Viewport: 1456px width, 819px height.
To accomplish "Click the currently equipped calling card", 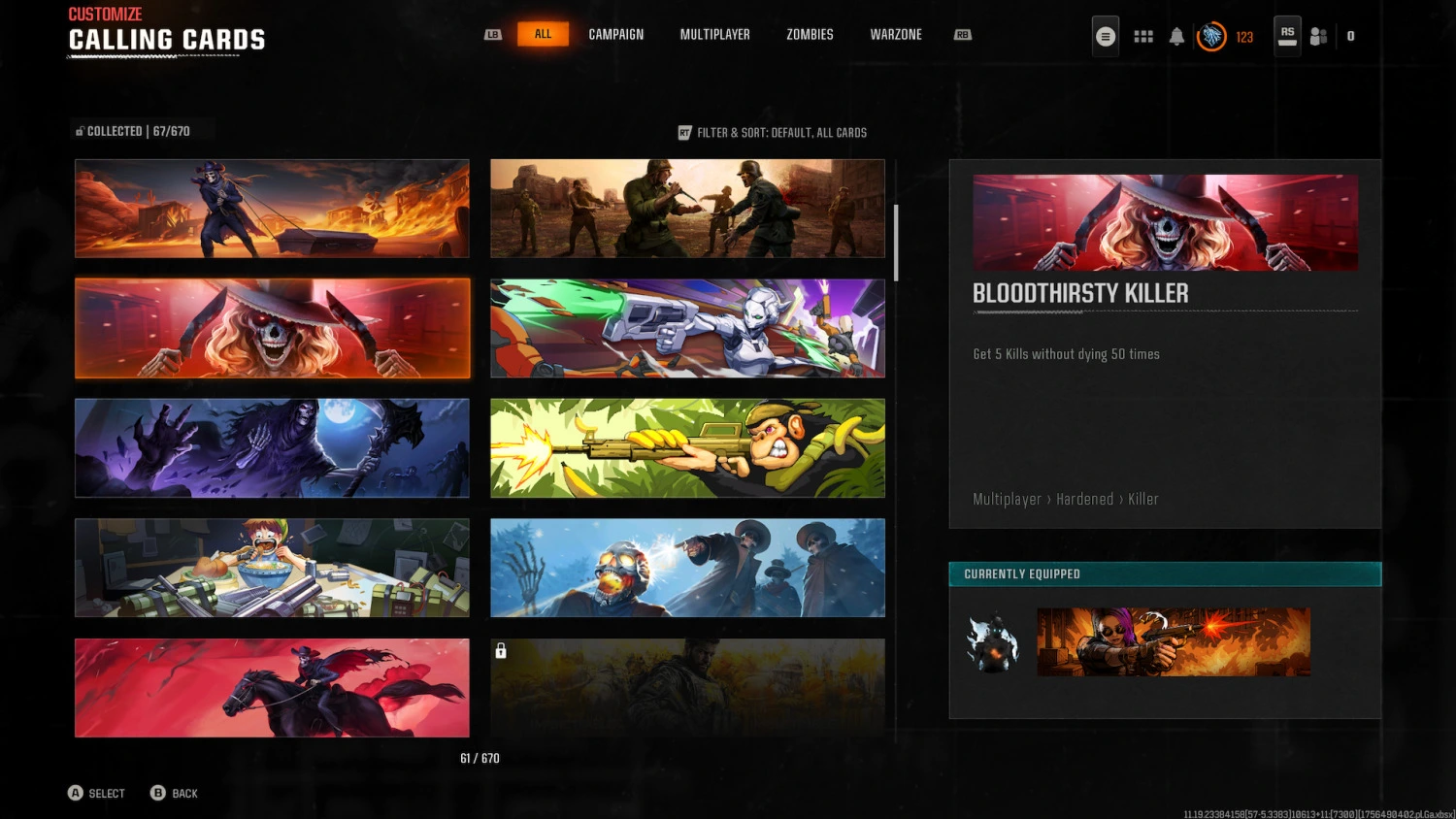I will pos(1173,642).
